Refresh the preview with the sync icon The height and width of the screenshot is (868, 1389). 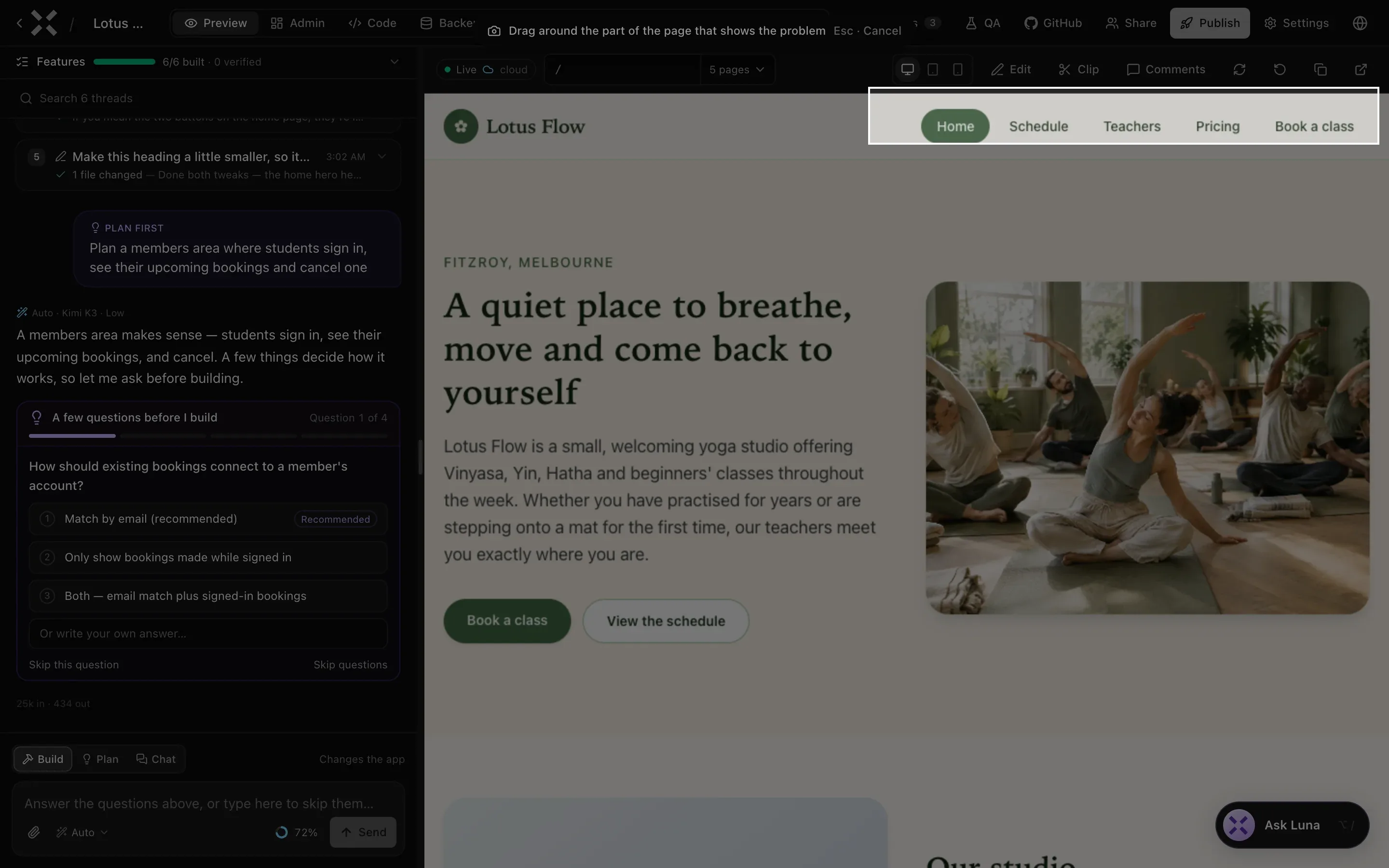click(1239, 69)
